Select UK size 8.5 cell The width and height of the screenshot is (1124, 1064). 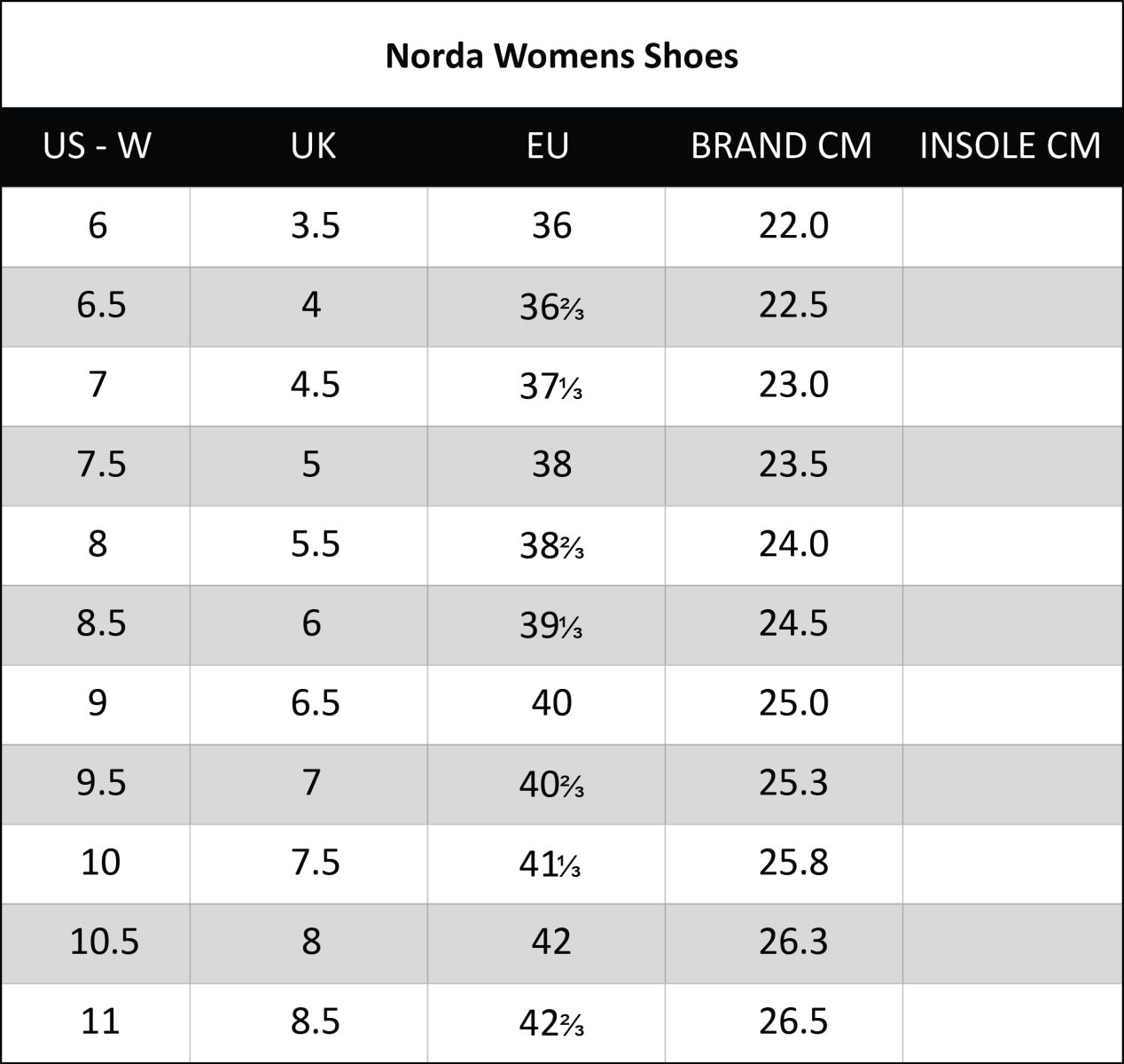[315, 1022]
